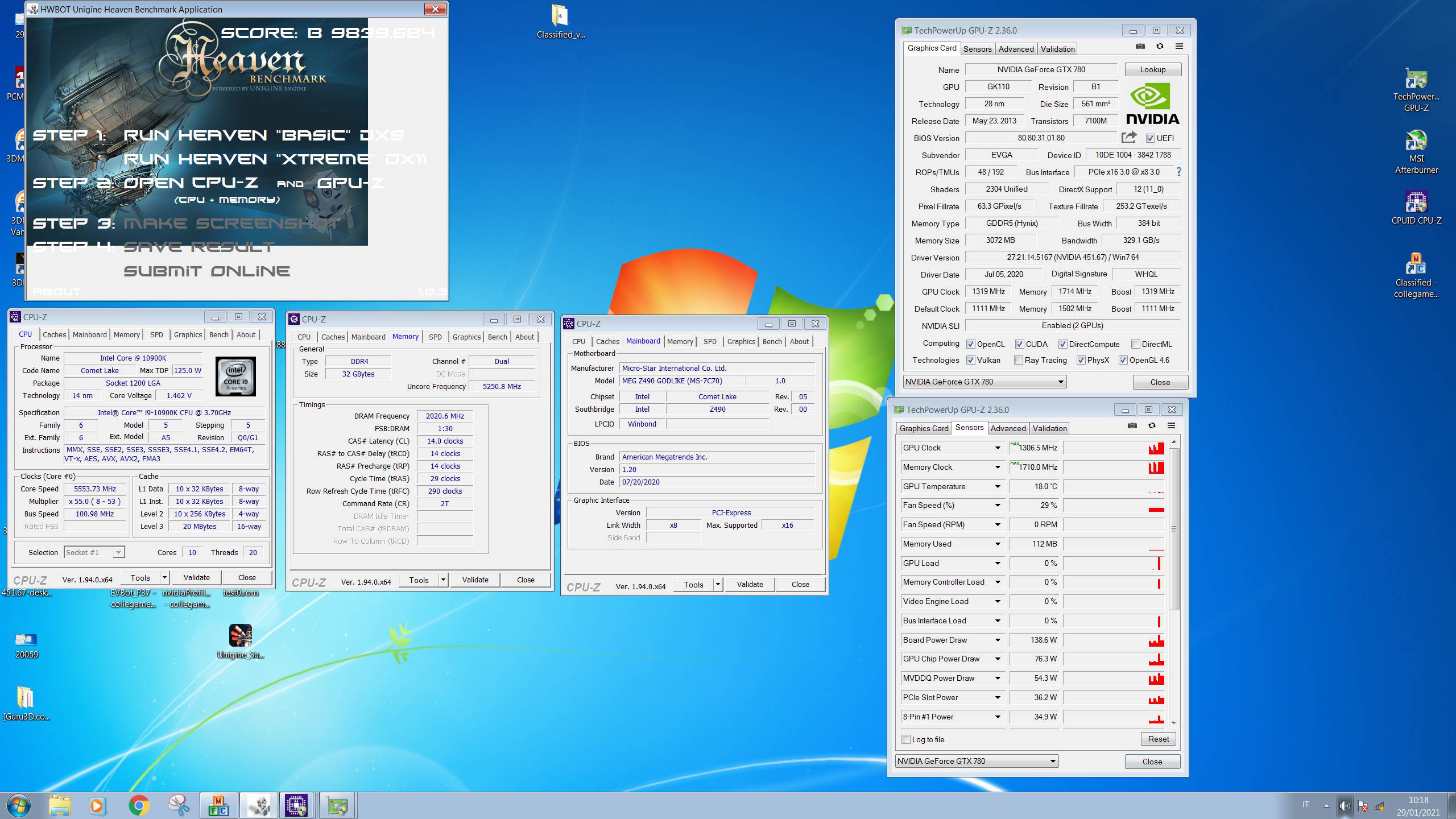Click SUBMIT ONLINE in Heaven Benchmark window

[x=207, y=271]
